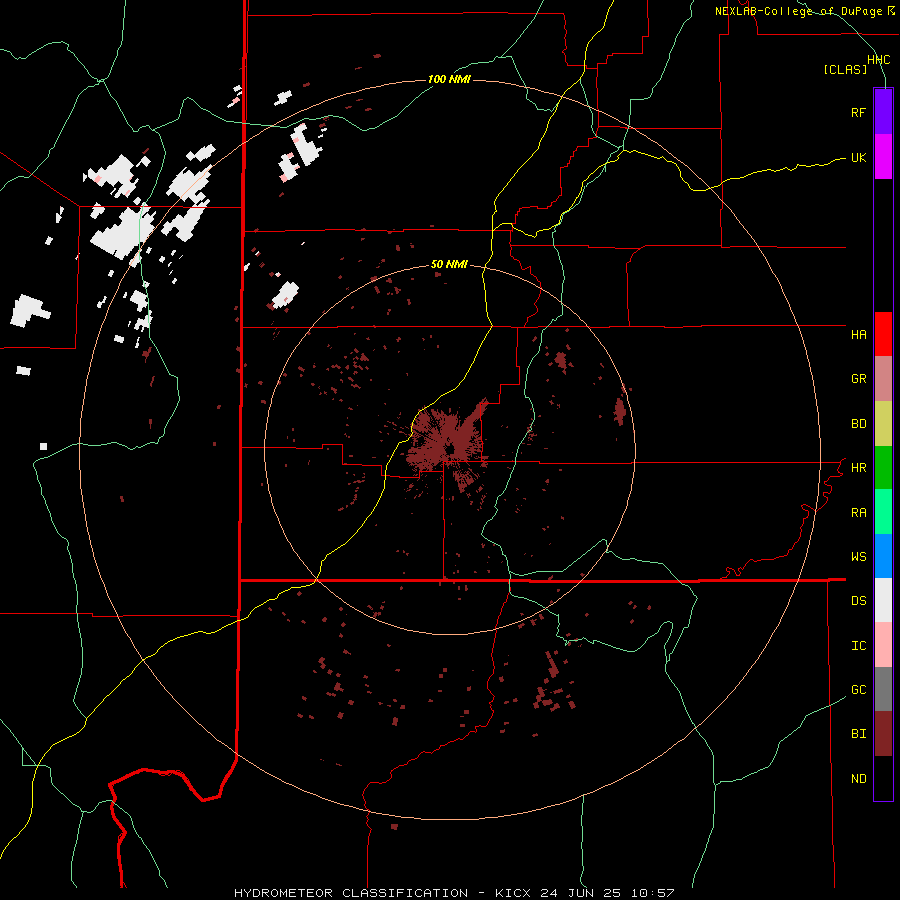Click the HA red legend swatch

[883, 334]
